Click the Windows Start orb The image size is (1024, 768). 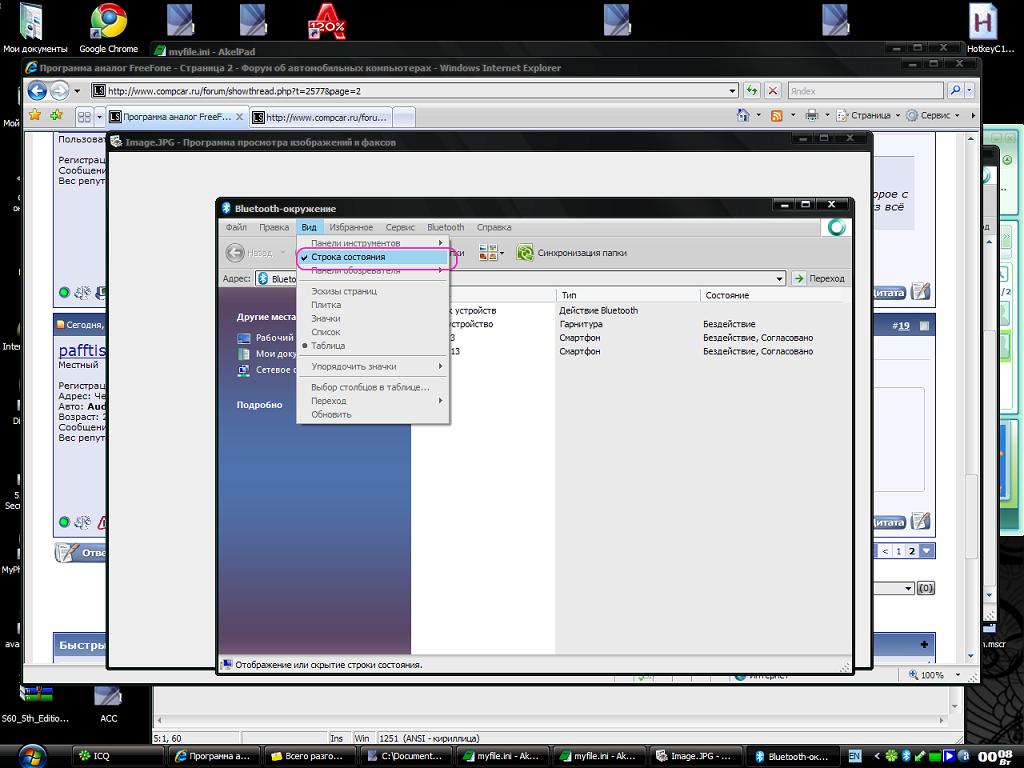click(x=30, y=755)
